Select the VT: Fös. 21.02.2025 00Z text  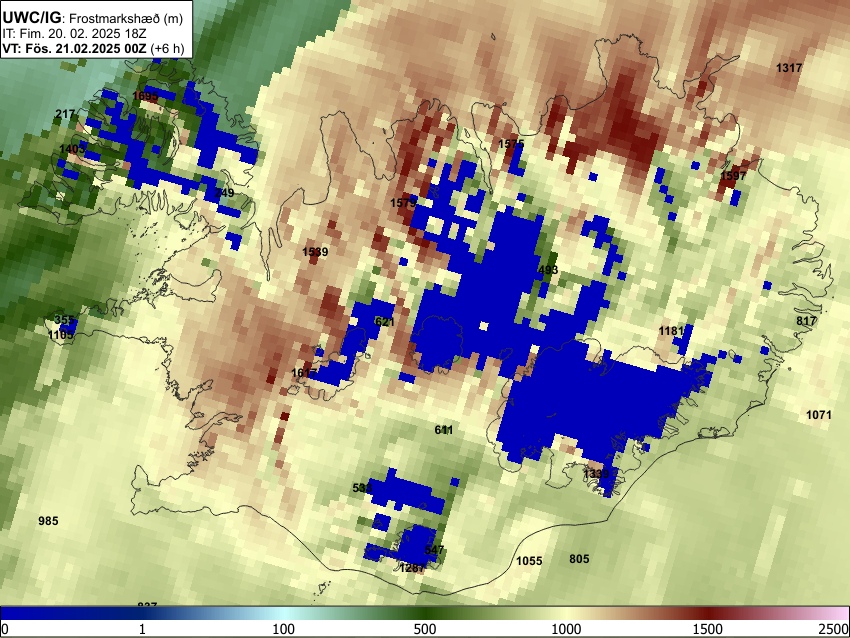point(74,48)
